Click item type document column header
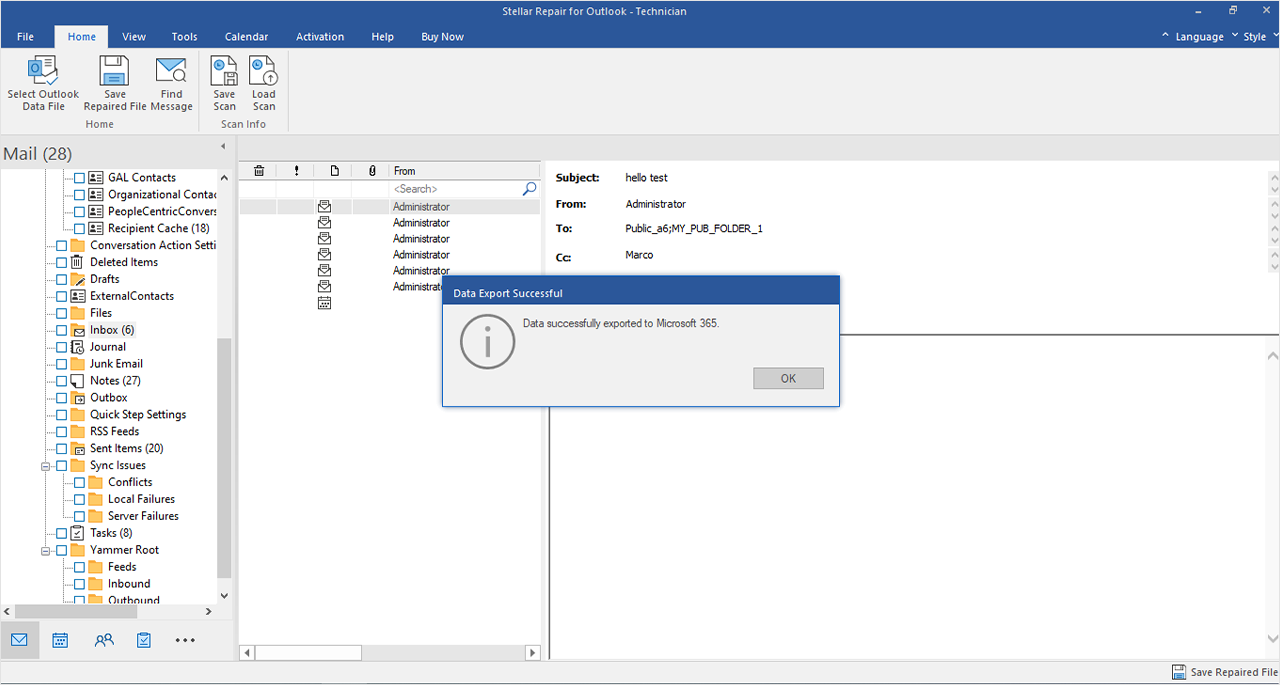Viewport: 1280px width, 685px height. click(334, 171)
